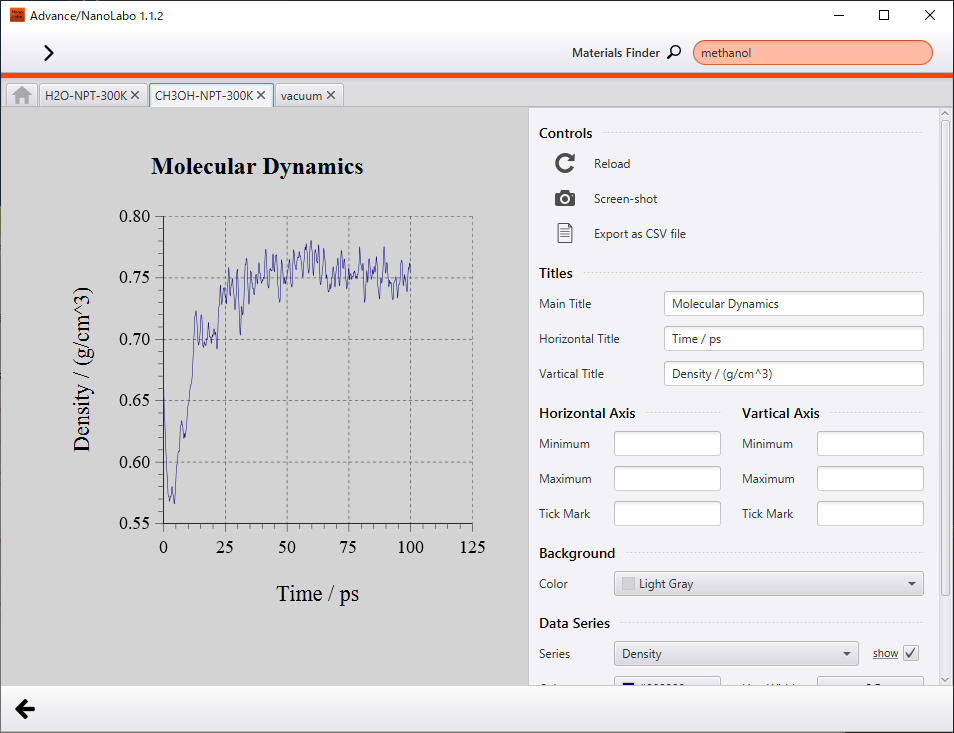Click the Reload label
Image resolution: width=954 pixels, height=733 pixels.
pos(612,164)
